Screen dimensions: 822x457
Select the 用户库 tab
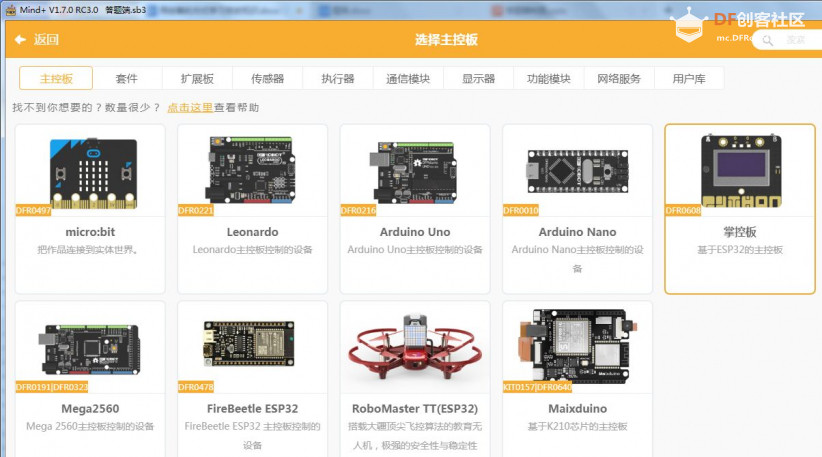tap(689, 79)
